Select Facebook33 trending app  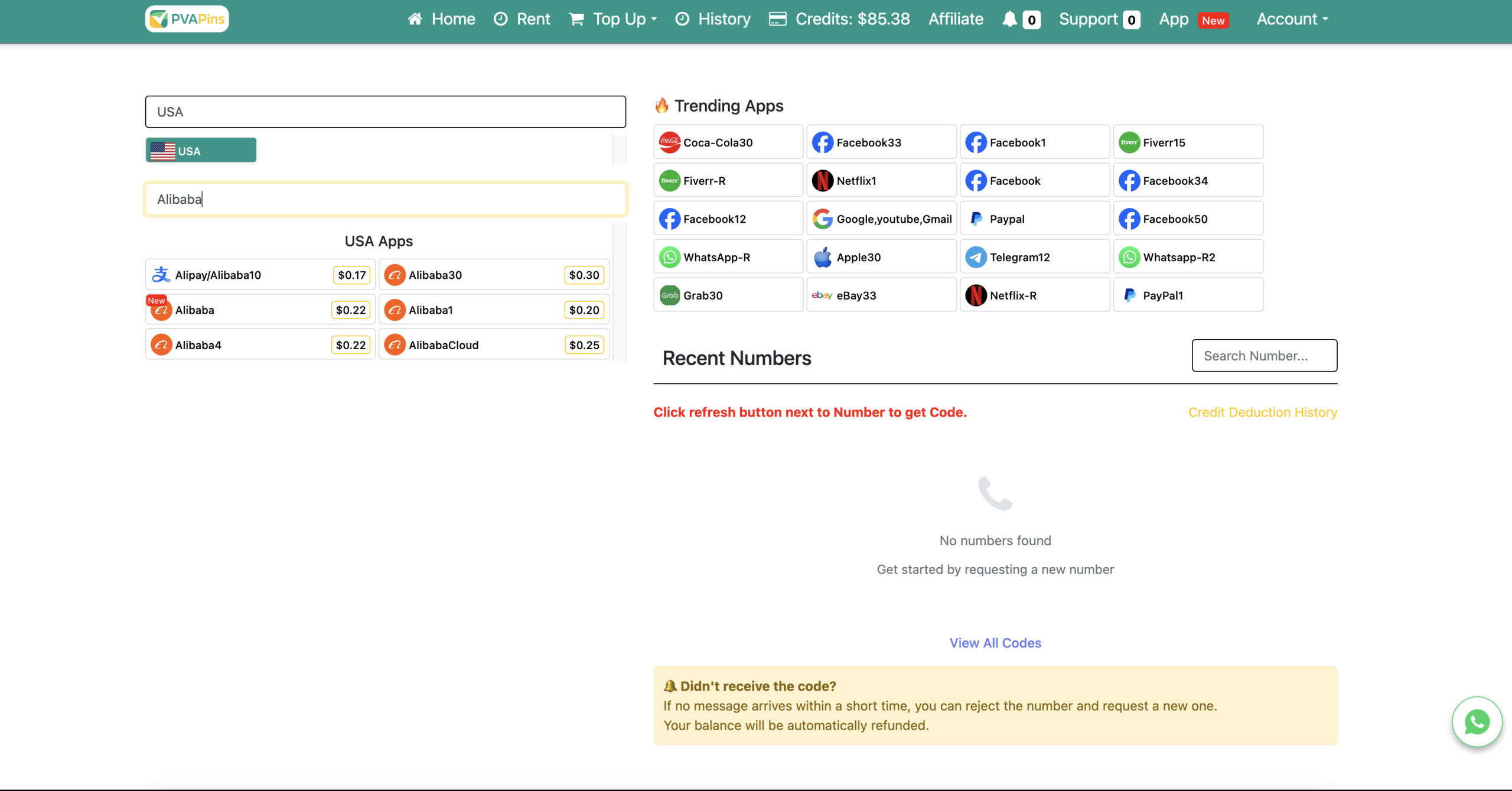(881, 142)
